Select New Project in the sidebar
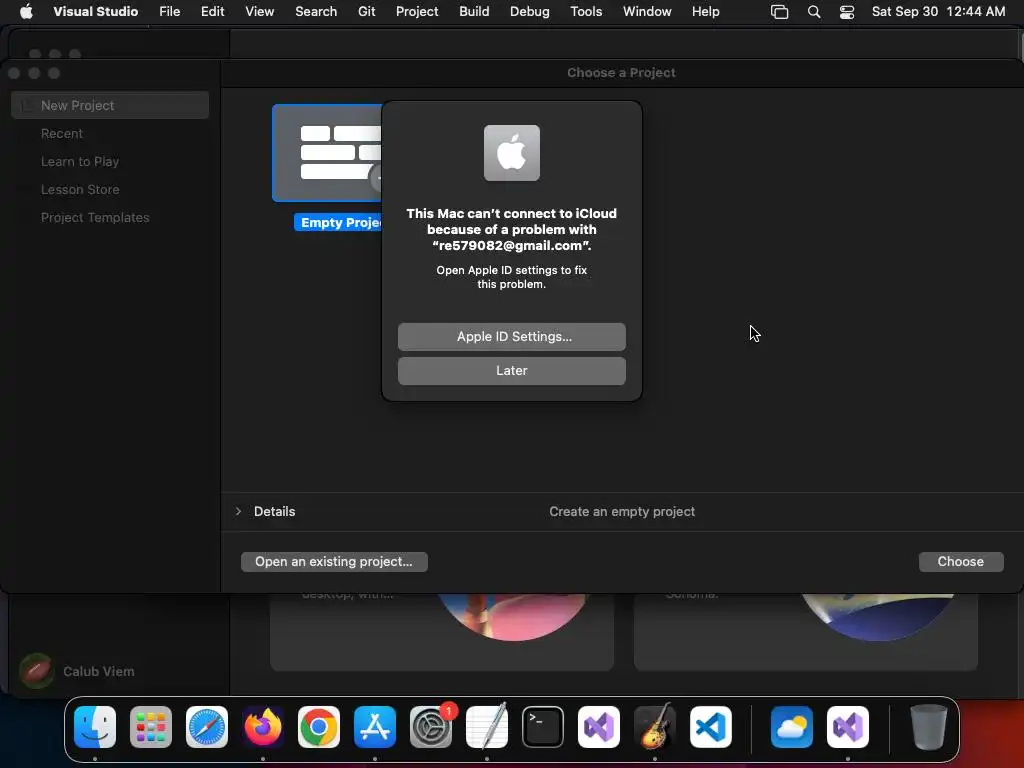Screen dimensions: 1024x768 [x=110, y=105]
